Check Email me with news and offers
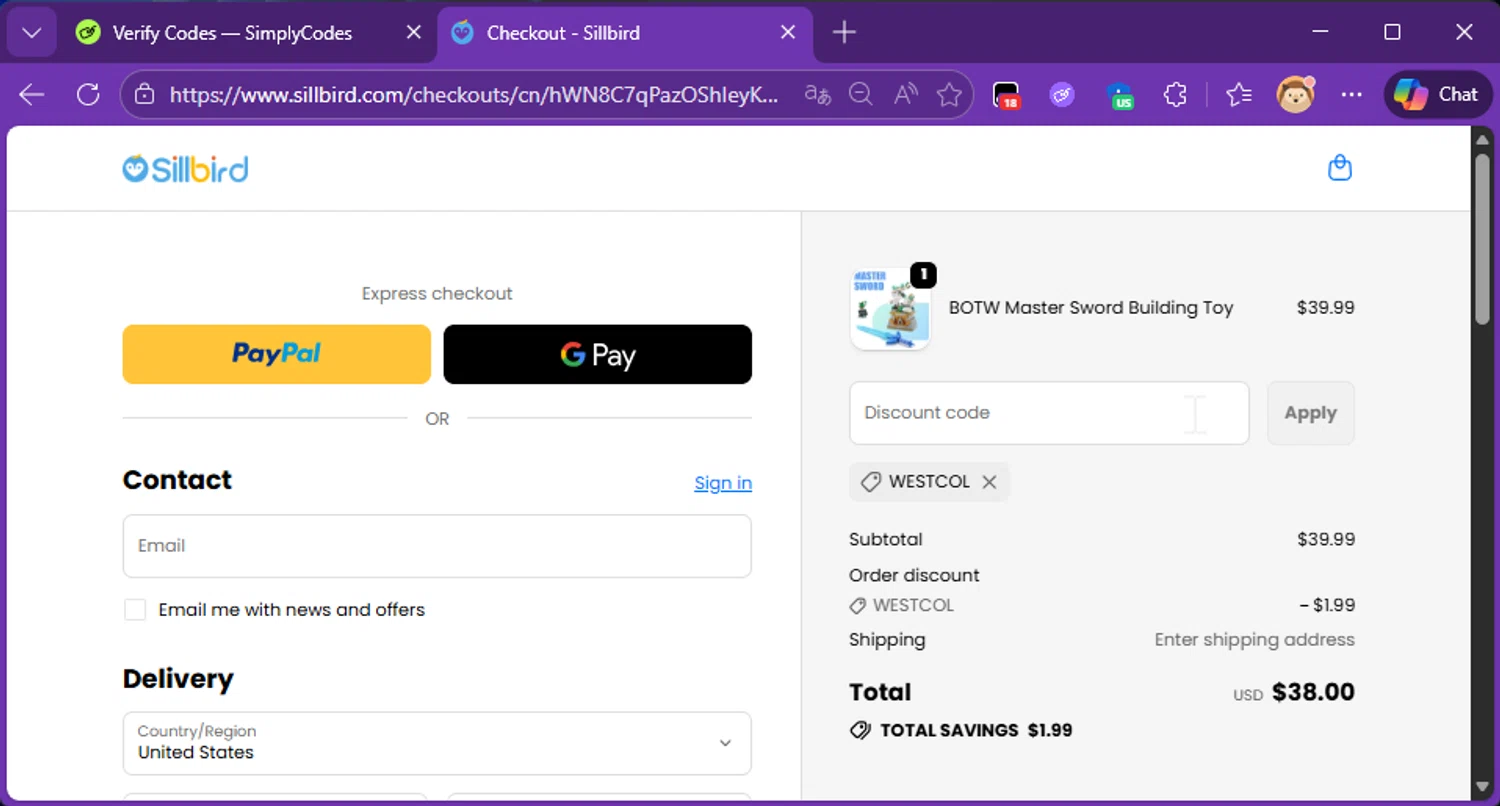The image size is (1500, 806). (135, 610)
